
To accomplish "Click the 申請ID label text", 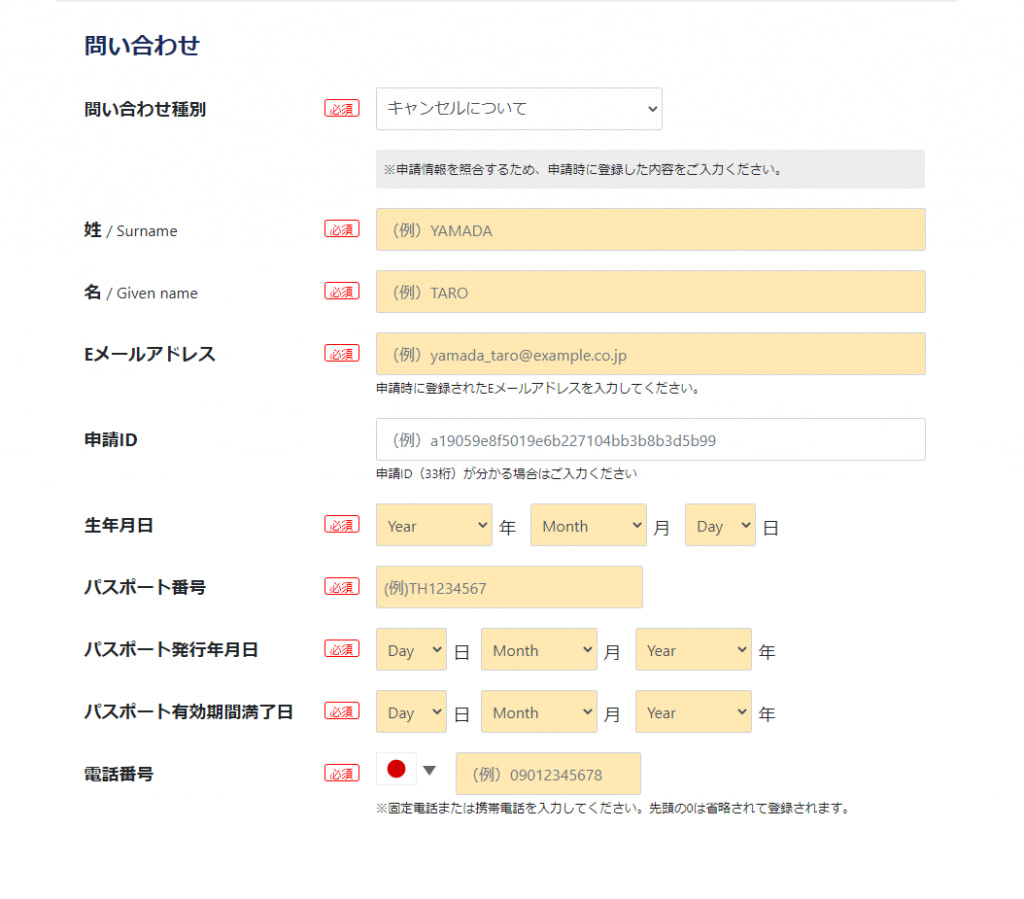I will 110,439.
